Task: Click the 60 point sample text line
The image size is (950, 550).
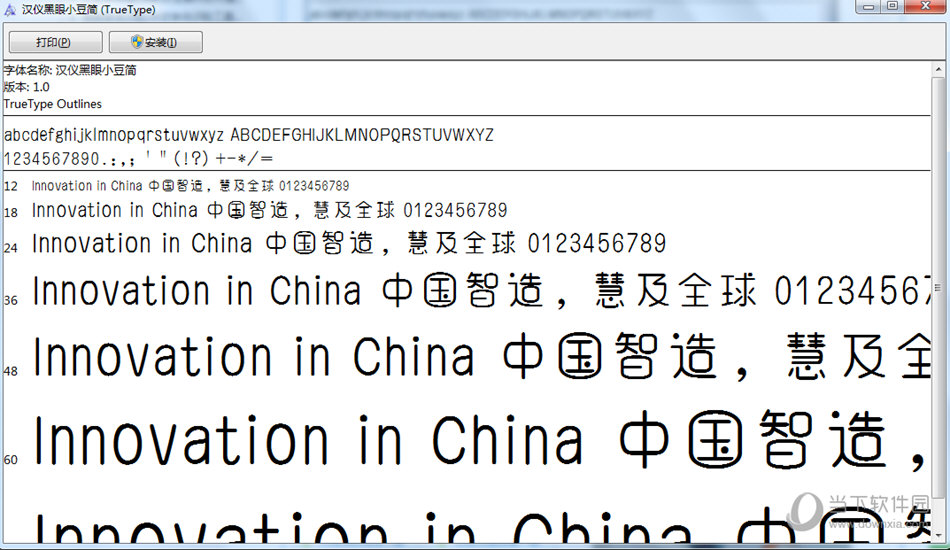Action: [482, 441]
